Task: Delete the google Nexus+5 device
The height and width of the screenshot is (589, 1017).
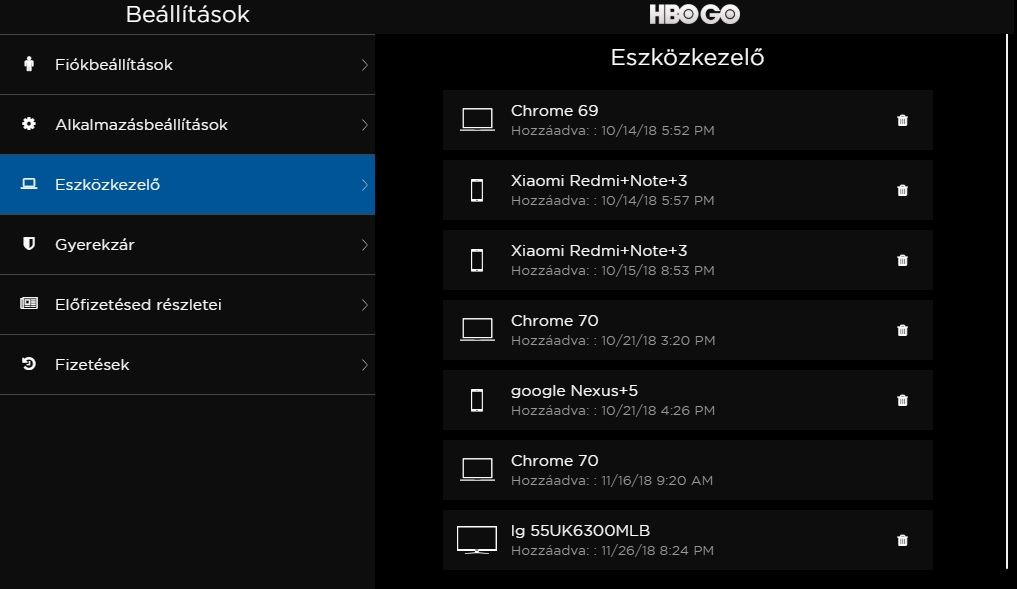Action: (902, 400)
